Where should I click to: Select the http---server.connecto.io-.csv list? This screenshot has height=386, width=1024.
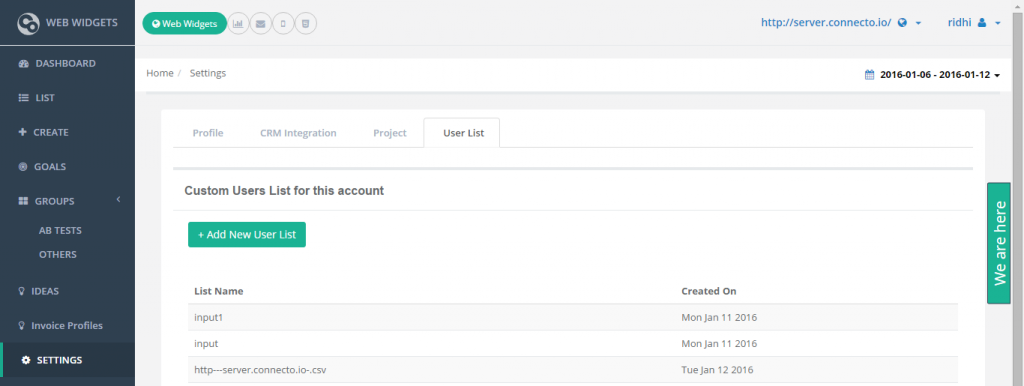(260, 370)
